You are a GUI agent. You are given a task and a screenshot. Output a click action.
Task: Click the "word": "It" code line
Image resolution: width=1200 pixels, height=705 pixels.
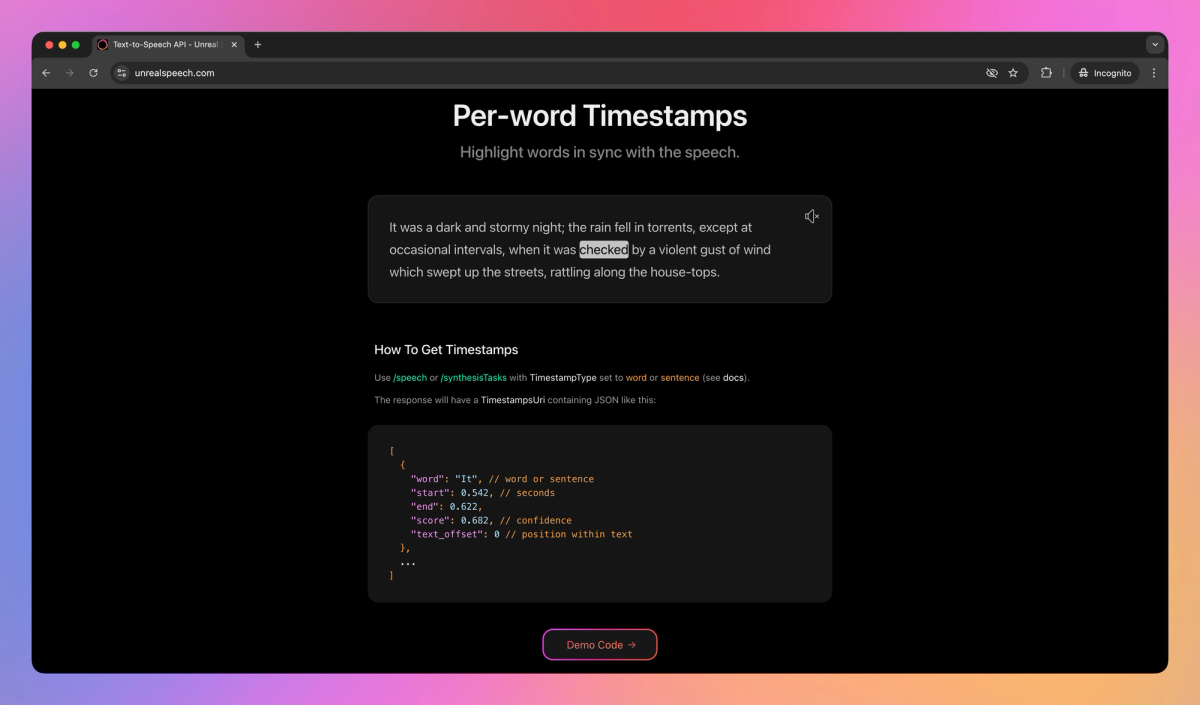click(502, 479)
